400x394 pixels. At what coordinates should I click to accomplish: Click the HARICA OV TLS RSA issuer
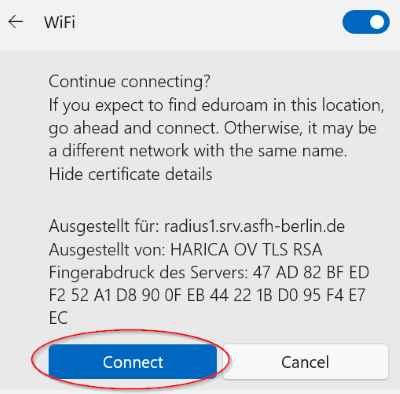(246, 250)
